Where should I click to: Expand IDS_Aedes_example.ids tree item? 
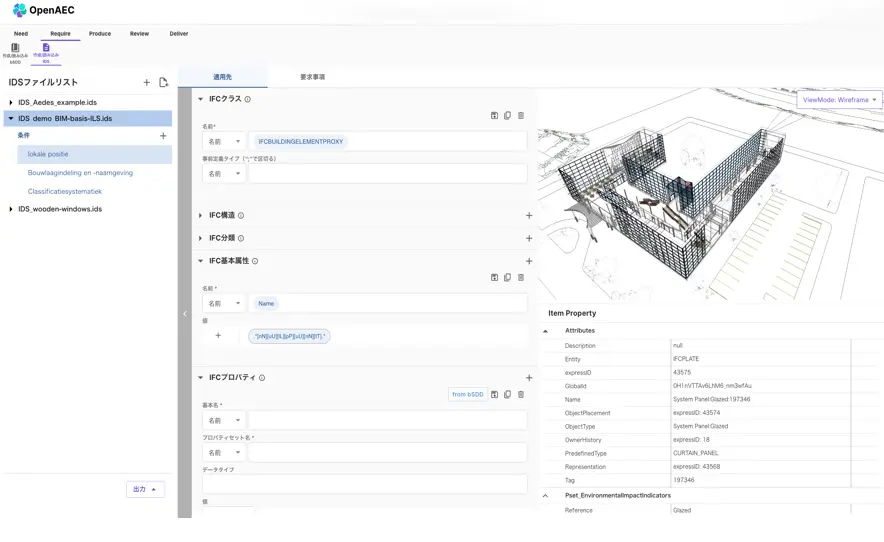11,103
